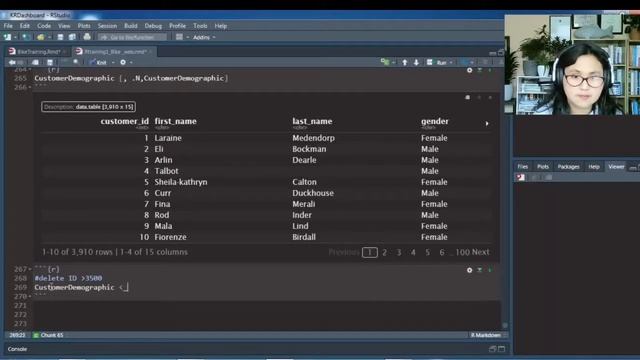Open find and replace magnifier

tap(76, 62)
